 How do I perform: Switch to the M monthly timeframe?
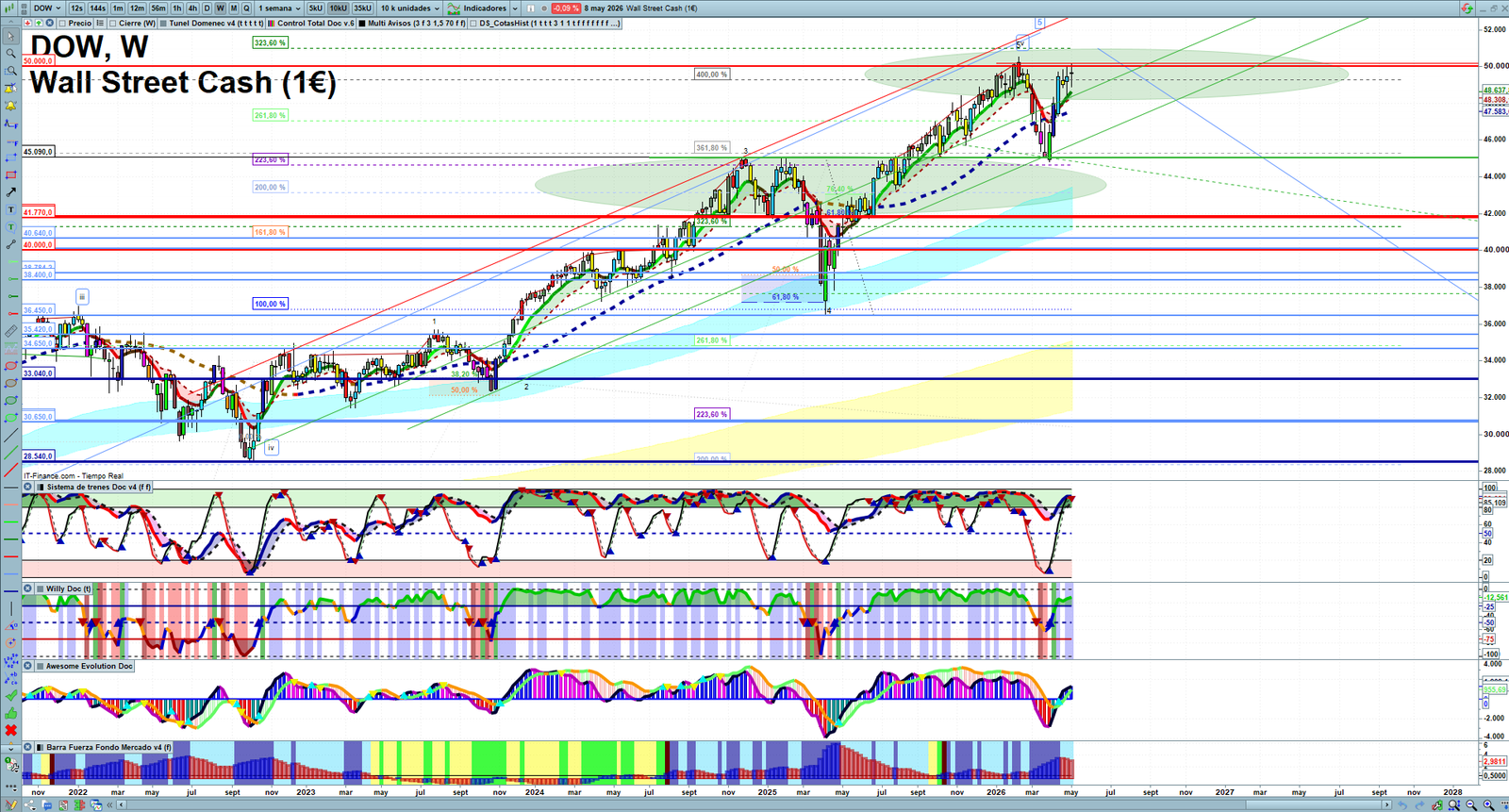(234, 8)
